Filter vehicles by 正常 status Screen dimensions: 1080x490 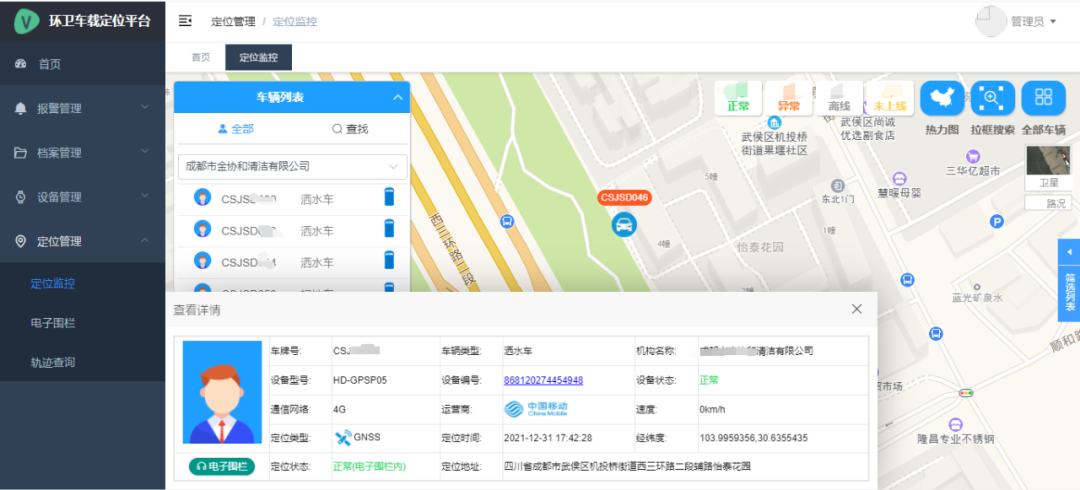tap(738, 99)
